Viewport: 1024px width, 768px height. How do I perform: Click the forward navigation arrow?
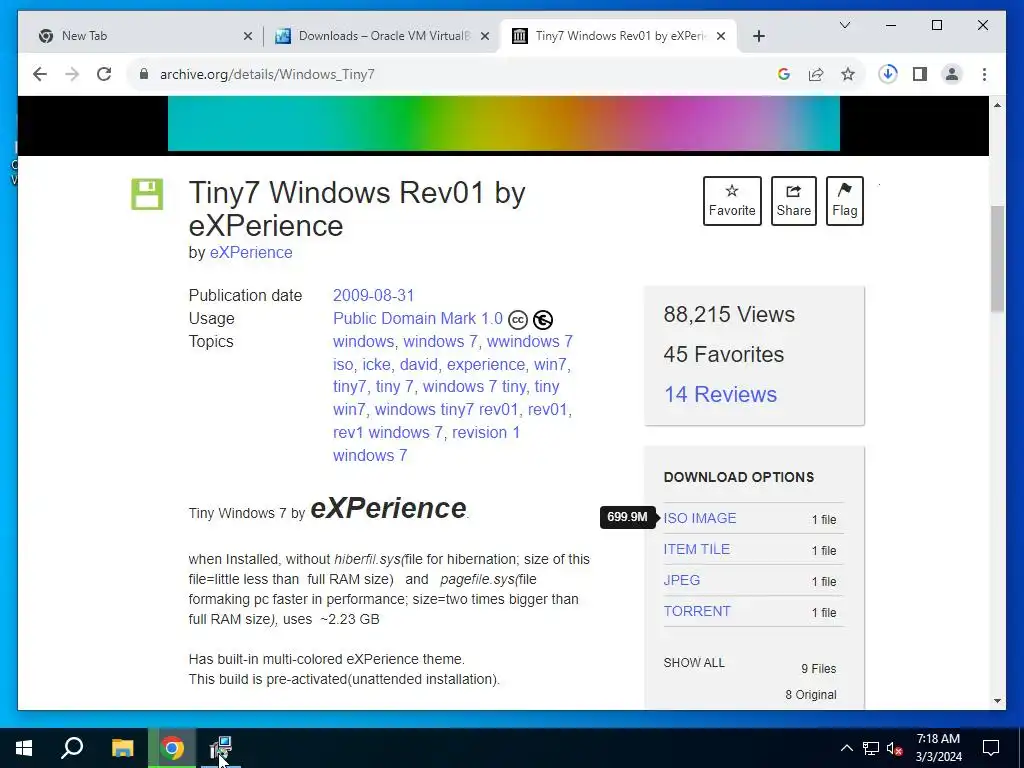tap(72, 74)
